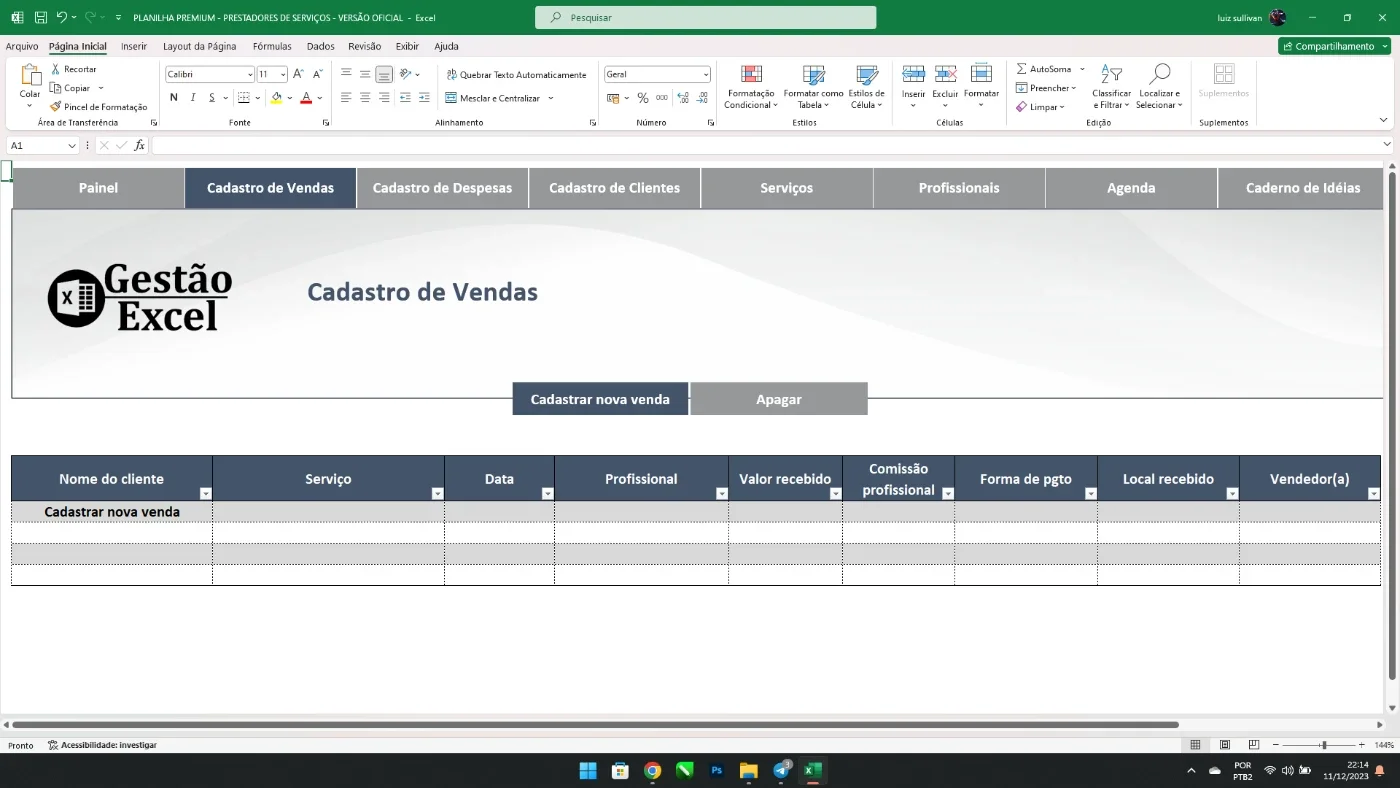Open Formatação Condicional in the ribbon
1400x788 pixels.
click(751, 87)
